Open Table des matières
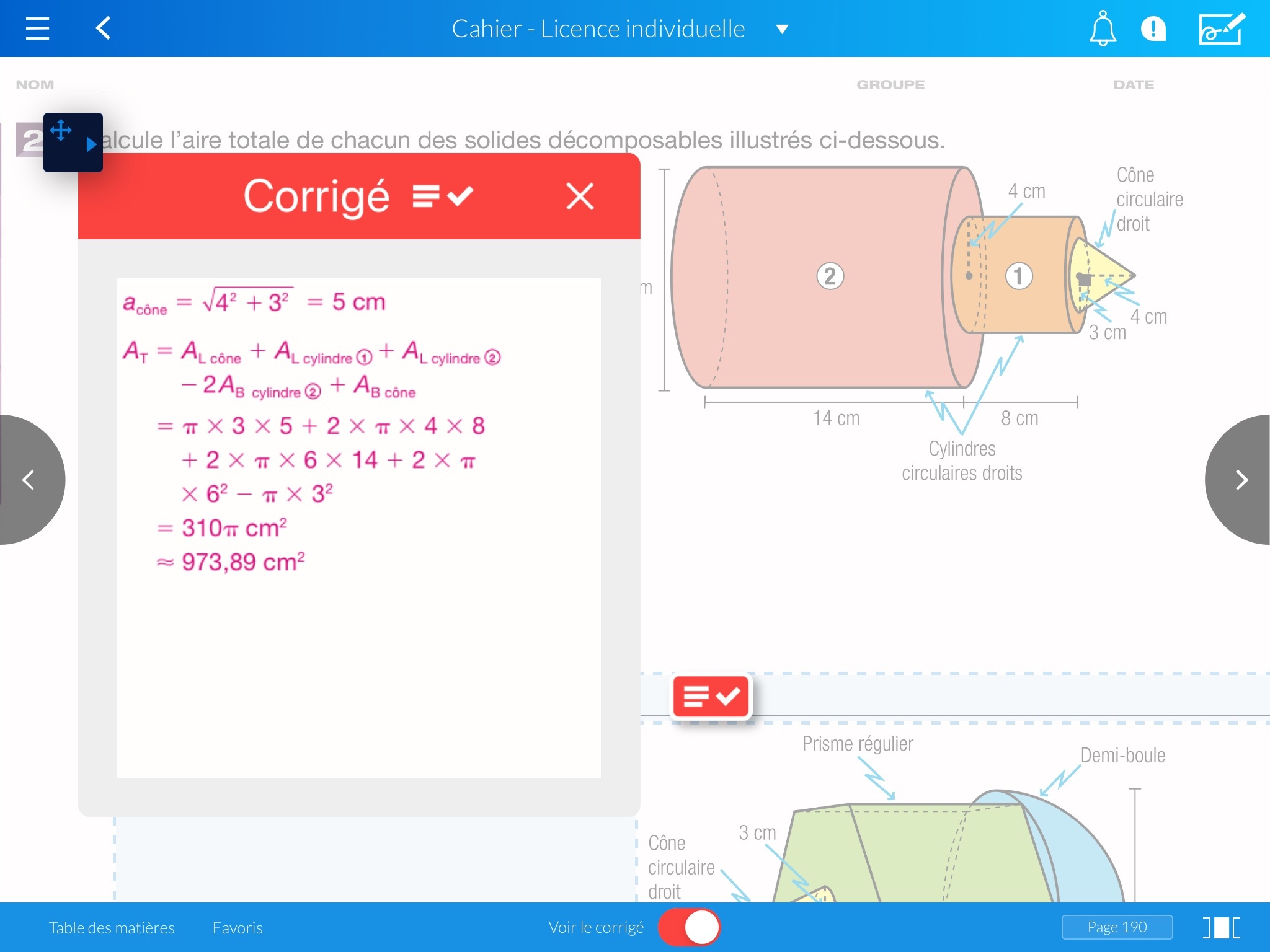The width and height of the screenshot is (1270, 952). coord(112,928)
